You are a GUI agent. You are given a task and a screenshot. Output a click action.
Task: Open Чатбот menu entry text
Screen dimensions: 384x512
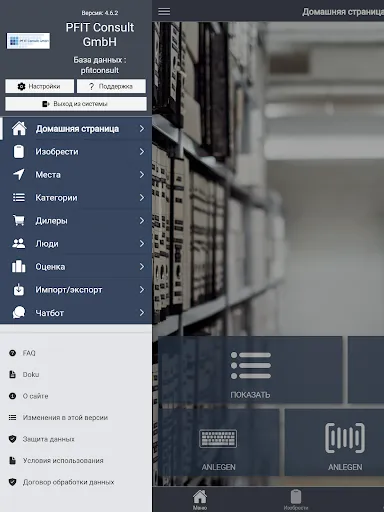[x=49, y=313]
